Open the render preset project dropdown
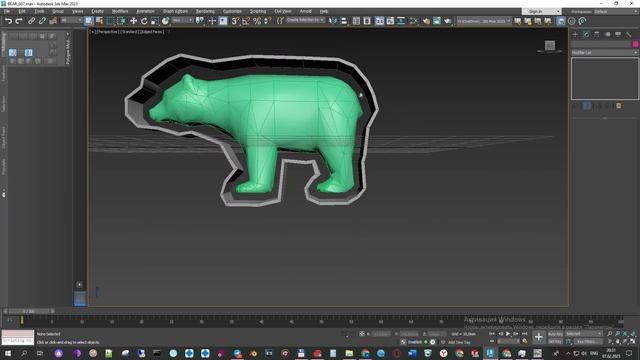The height and width of the screenshot is (360, 640). [x=484, y=21]
